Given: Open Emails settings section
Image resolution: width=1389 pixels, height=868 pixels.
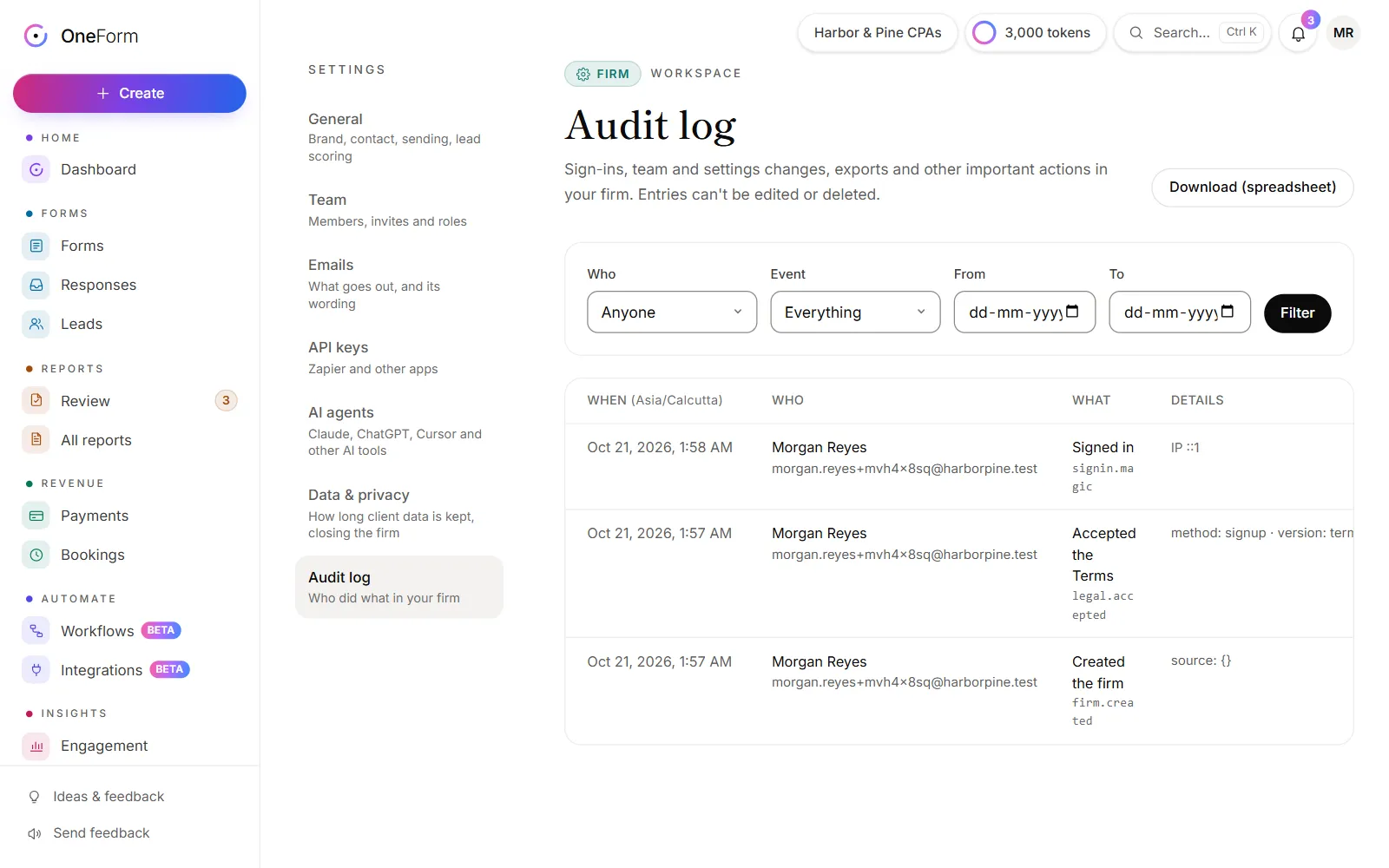Looking at the screenshot, I should pyautogui.click(x=399, y=284).
